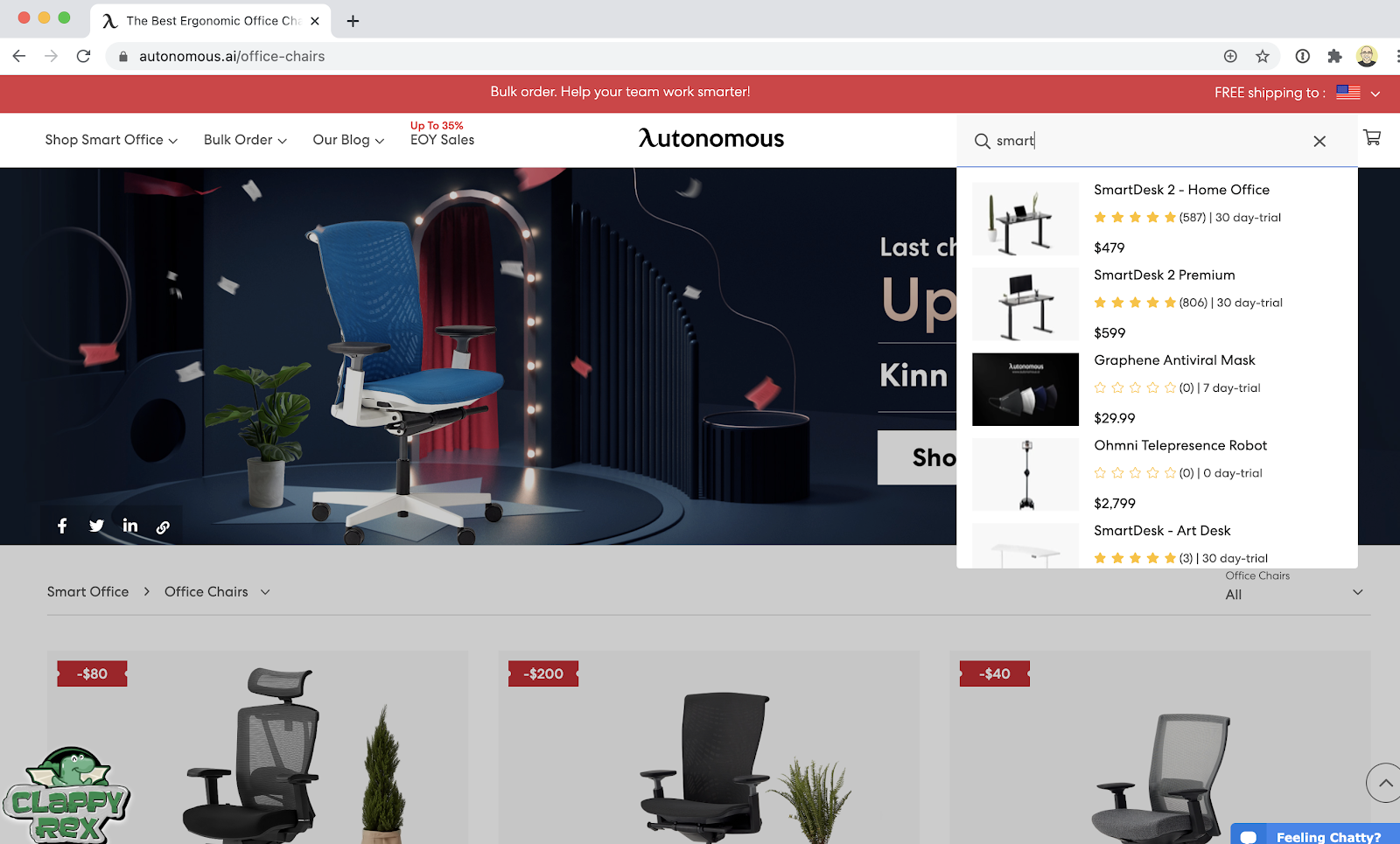Image resolution: width=1400 pixels, height=844 pixels.
Task: Expand the shipping country chevron
Action: tap(1375, 94)
